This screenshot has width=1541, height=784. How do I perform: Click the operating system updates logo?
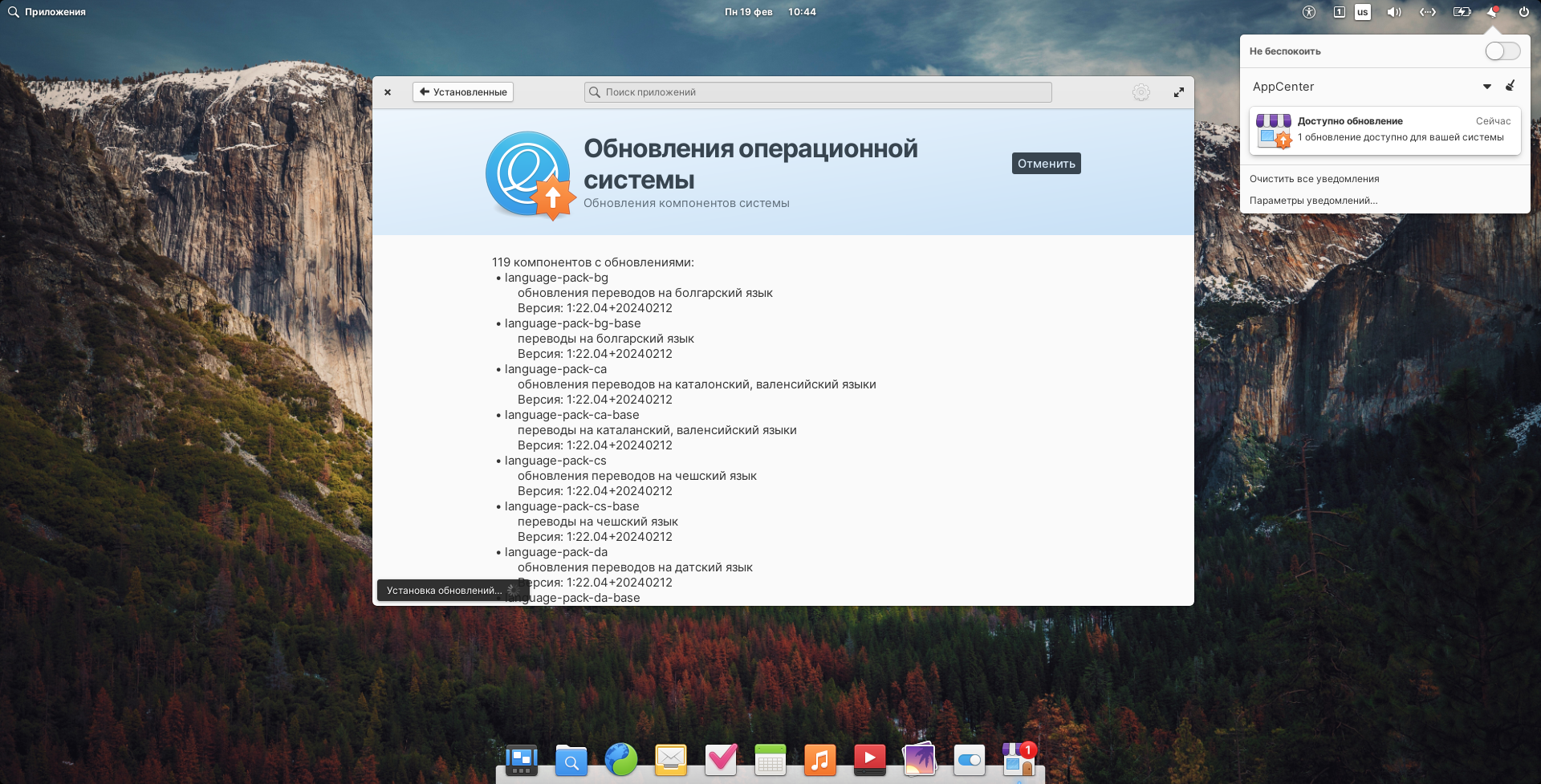point(530,176)
